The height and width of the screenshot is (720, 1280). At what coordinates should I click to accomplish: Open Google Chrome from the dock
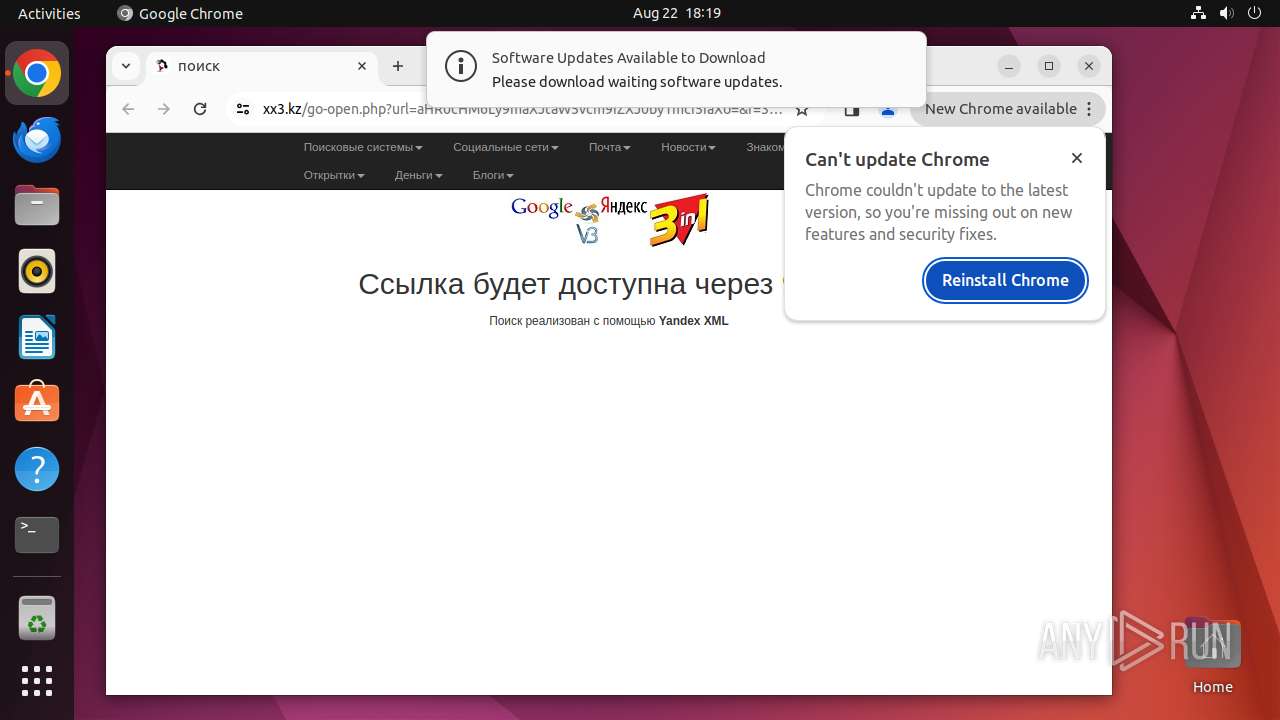(x=37, y=74)
